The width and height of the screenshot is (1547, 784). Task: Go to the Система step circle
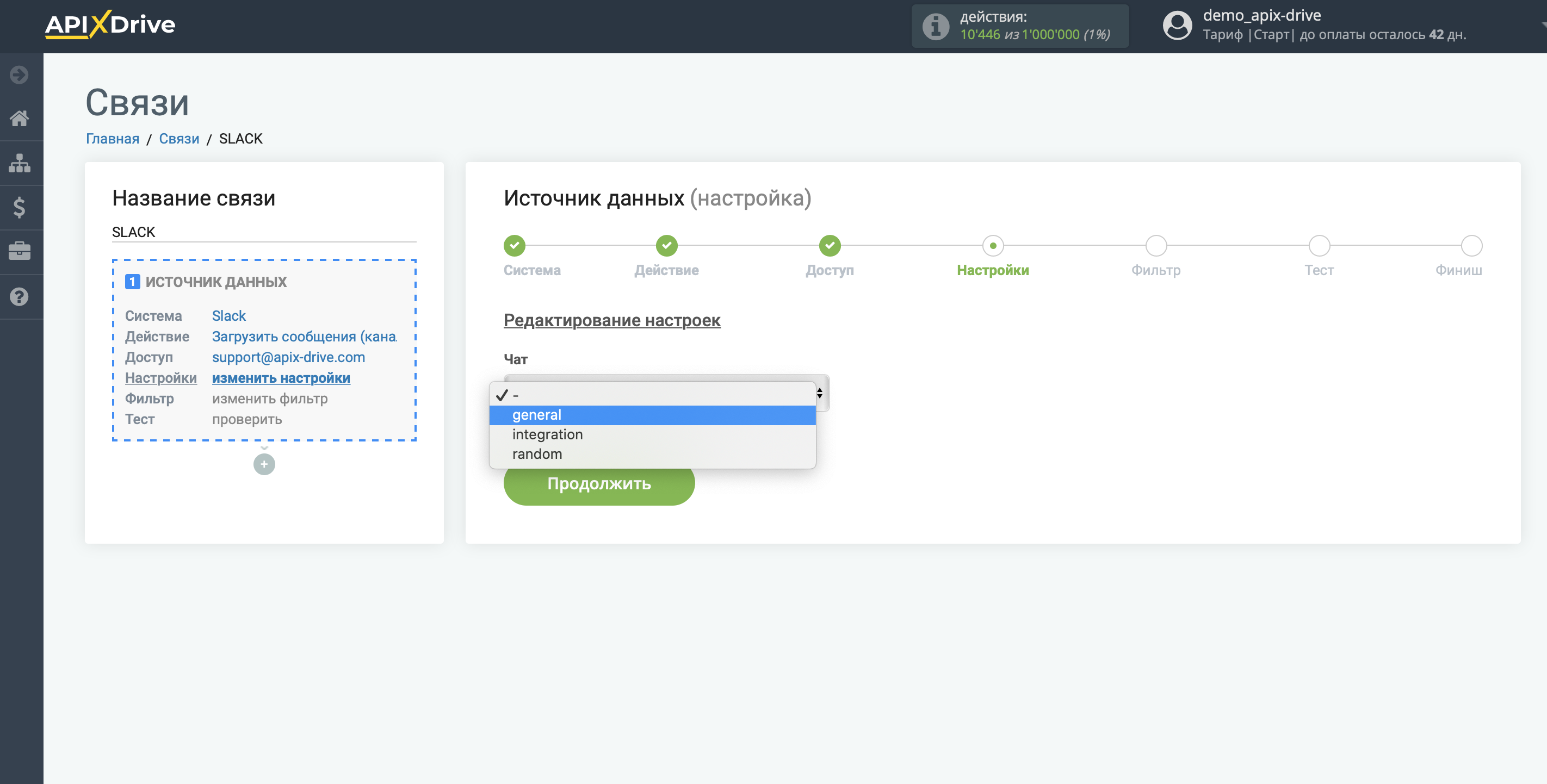click(x=514, y=246)
